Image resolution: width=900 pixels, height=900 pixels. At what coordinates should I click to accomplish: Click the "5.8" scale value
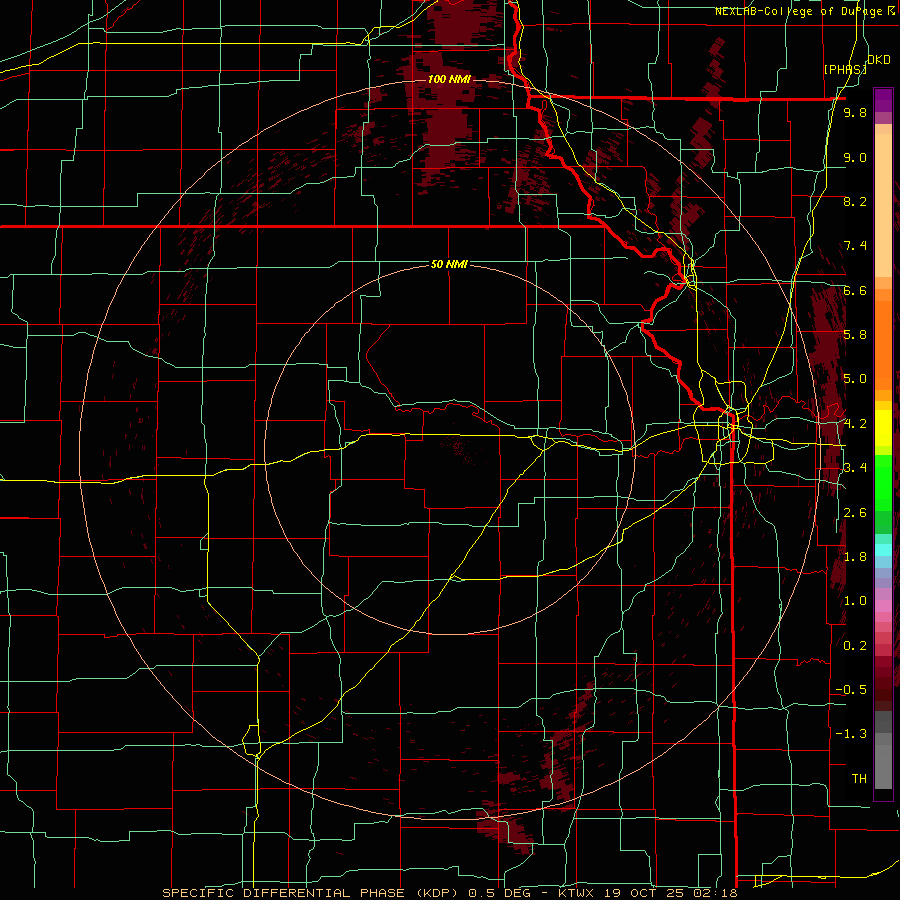[855, 335]
